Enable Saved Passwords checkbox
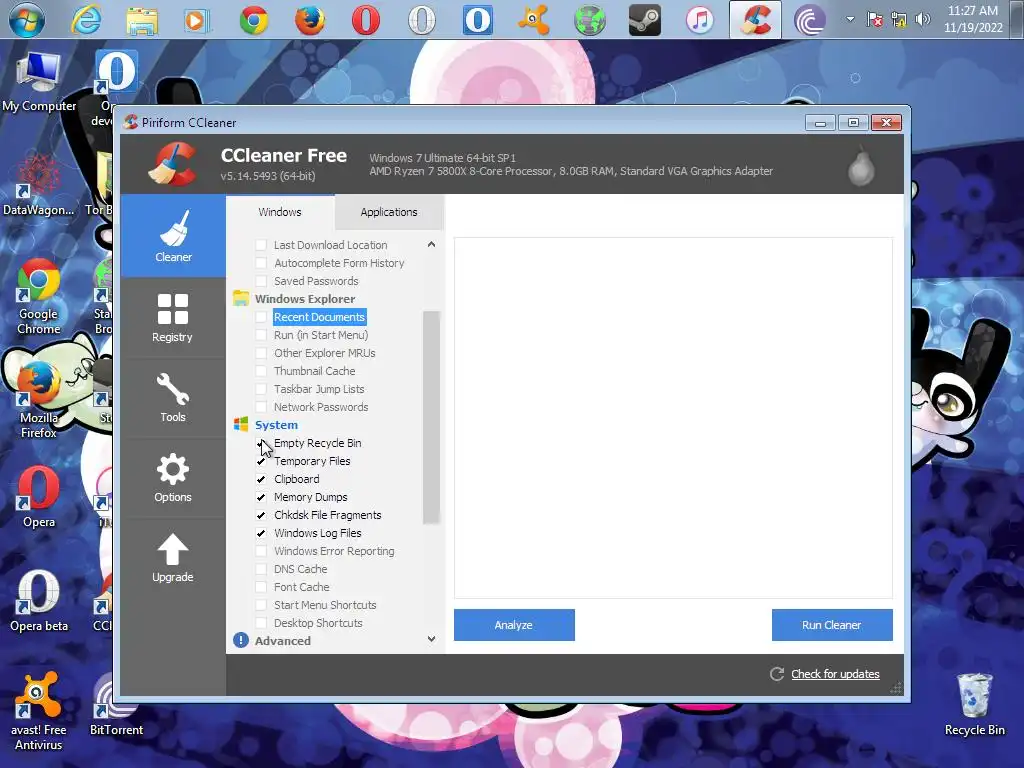 261,281
